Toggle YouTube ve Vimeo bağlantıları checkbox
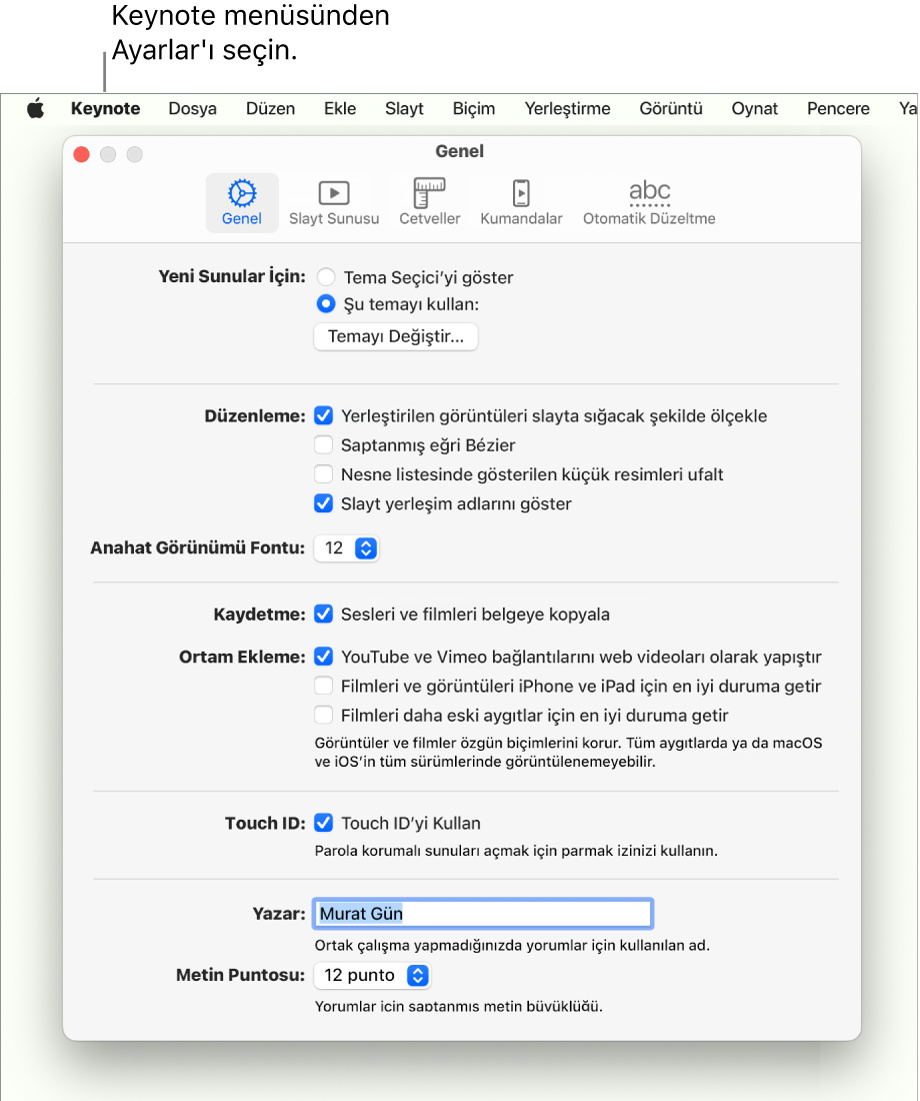920x1101 pixels. (324, 657)
